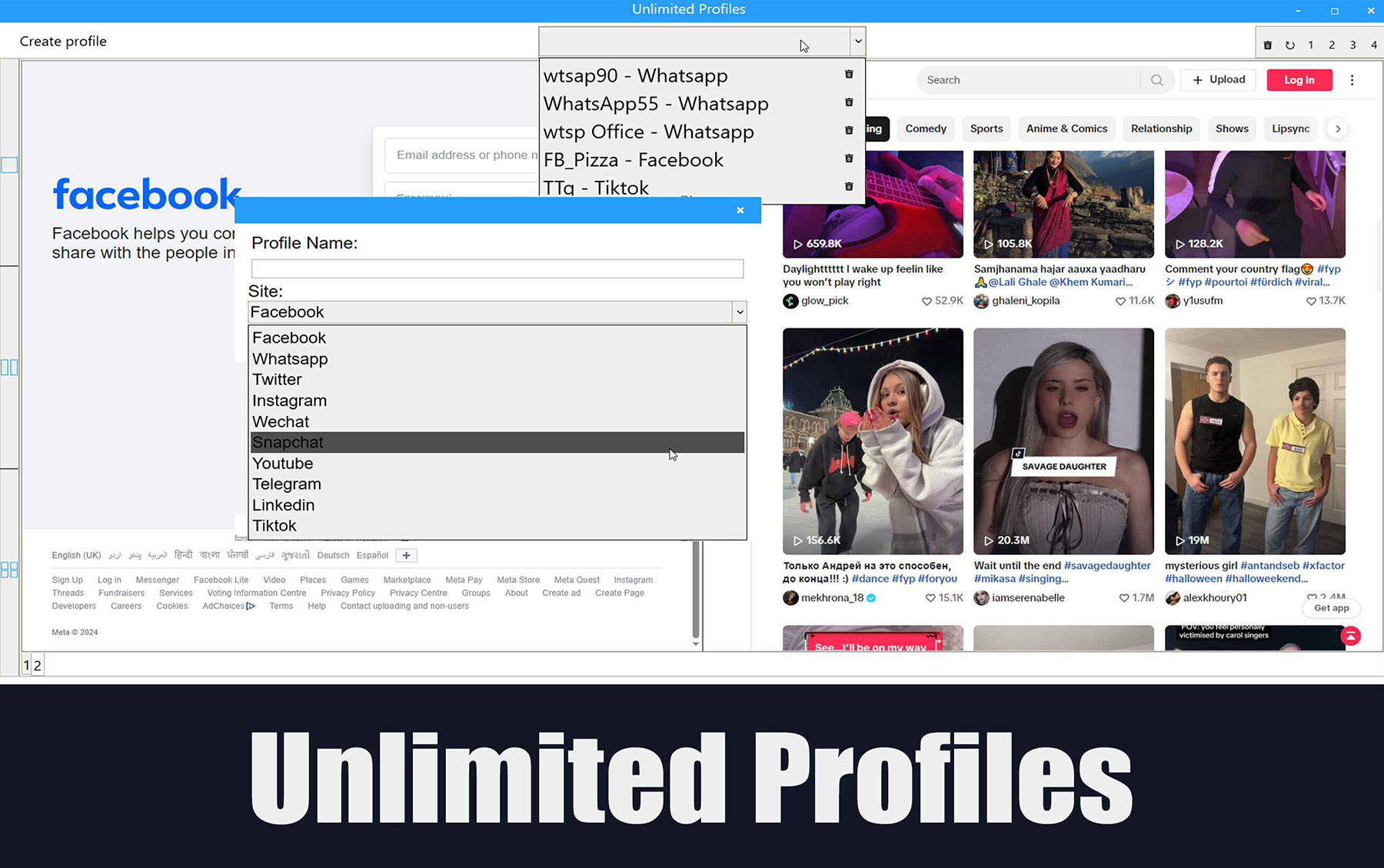Select the four-pane grid icon in left sidebar
The image size is (1384, 868).
[x=10, y=569]
